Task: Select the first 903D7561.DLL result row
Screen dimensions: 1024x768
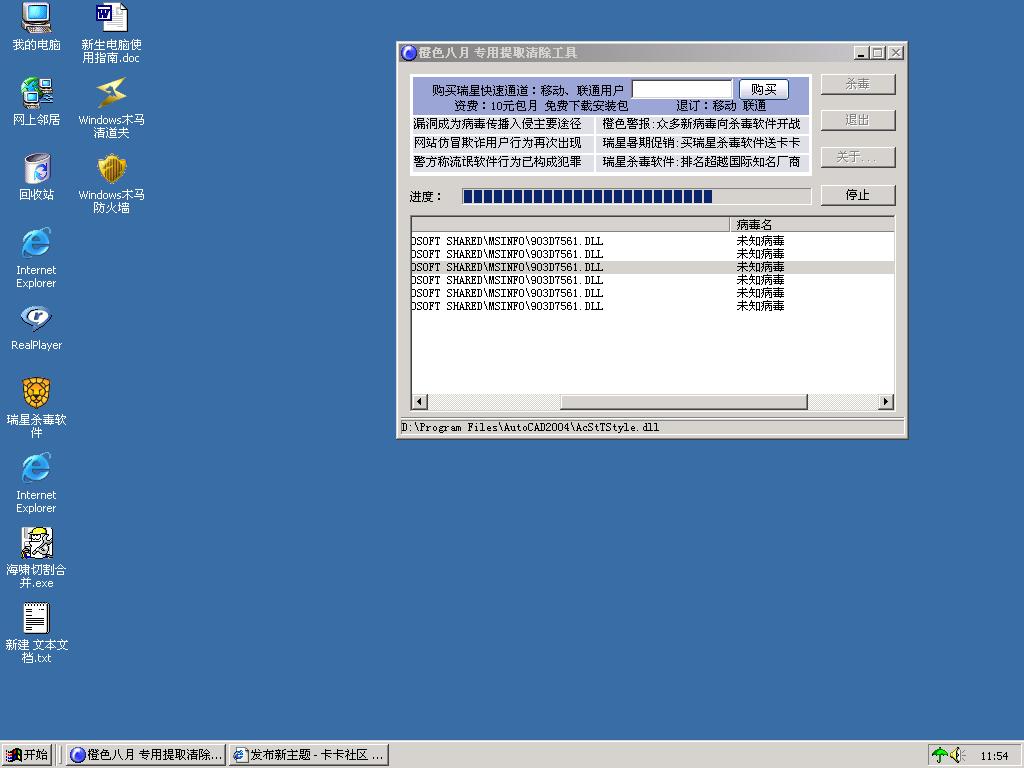Action: [652, 241]
